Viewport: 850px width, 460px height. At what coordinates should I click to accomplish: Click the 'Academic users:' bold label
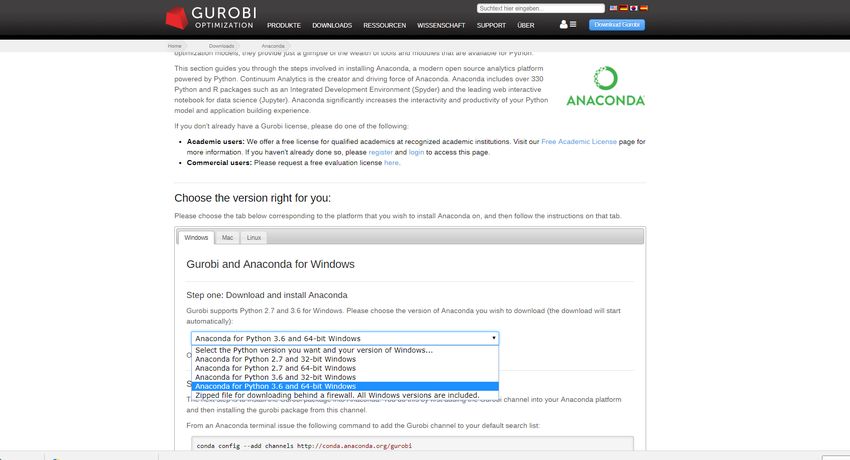[216, 142]
